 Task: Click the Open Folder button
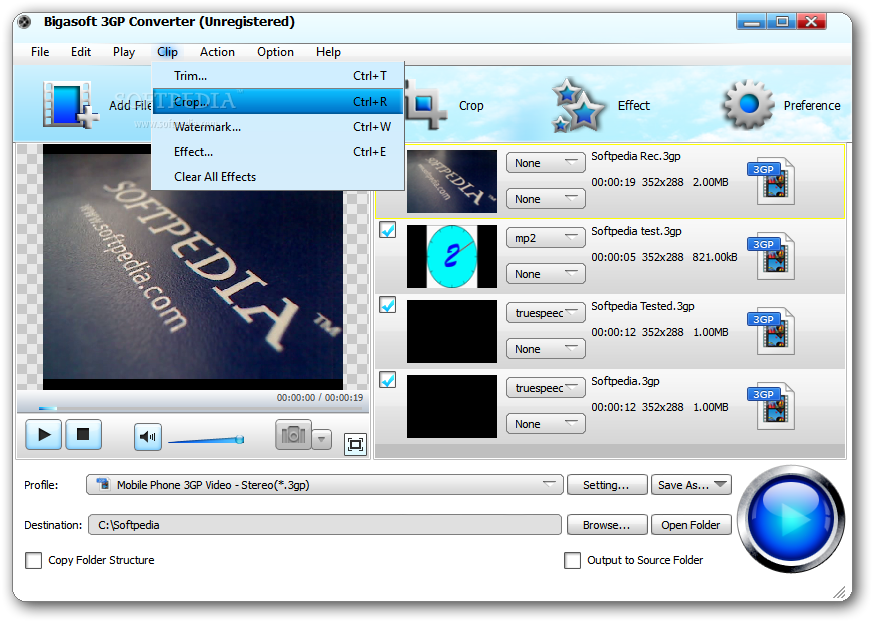691,525
